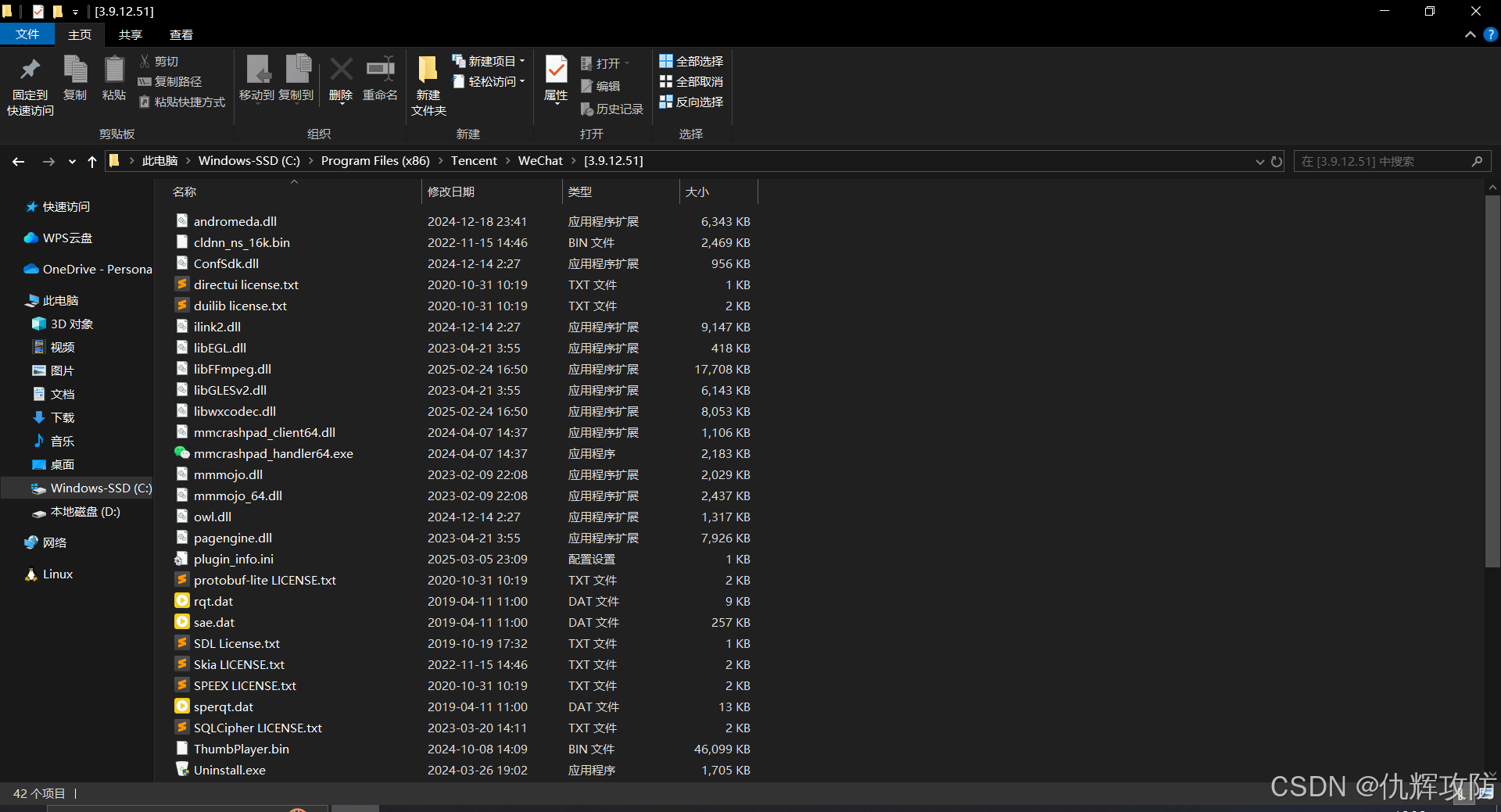
Task: Click Paste Shortcut (粘贴快捷方式)
Action: (182, 102)
